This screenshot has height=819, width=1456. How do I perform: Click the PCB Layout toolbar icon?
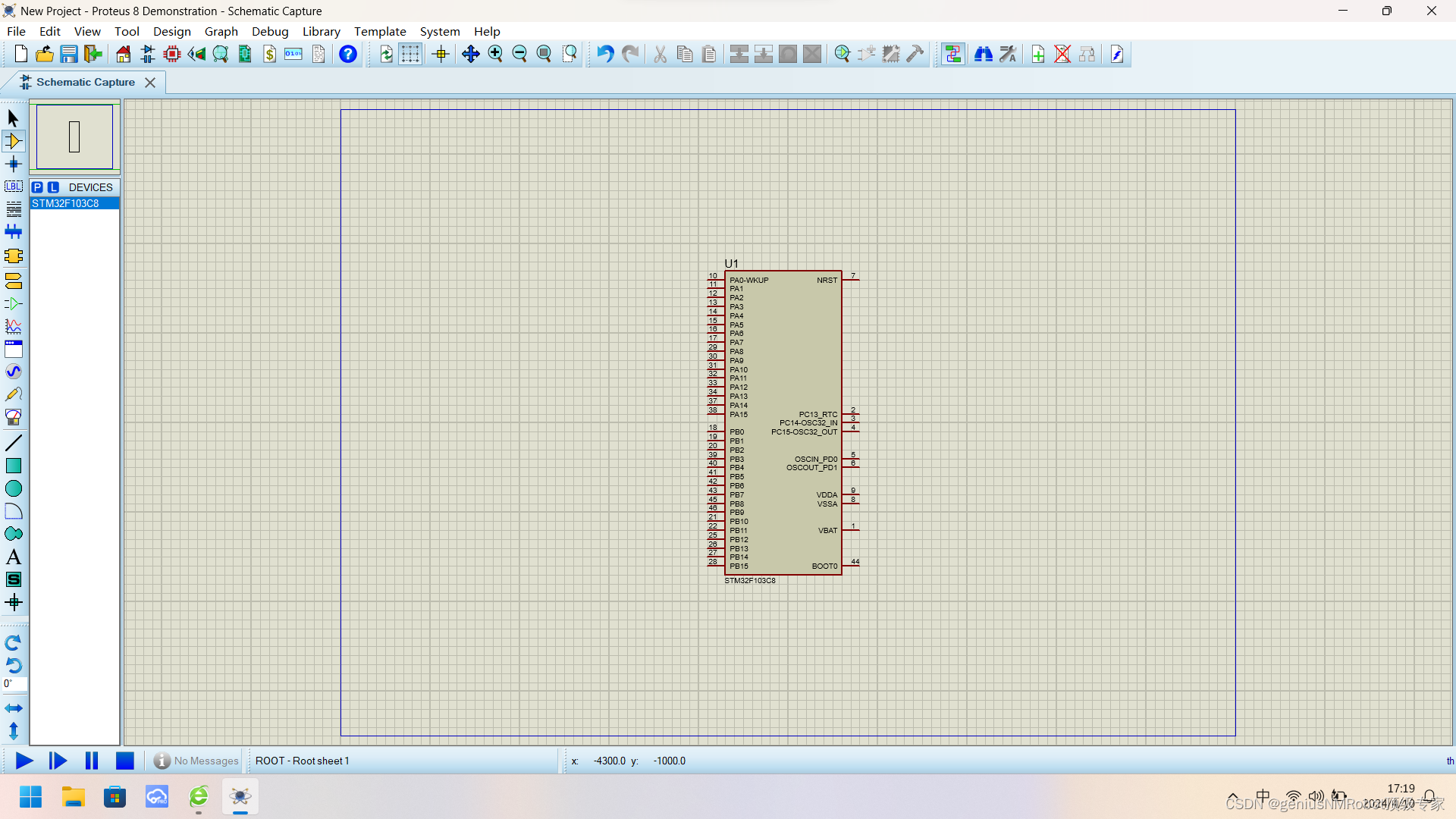172,54
